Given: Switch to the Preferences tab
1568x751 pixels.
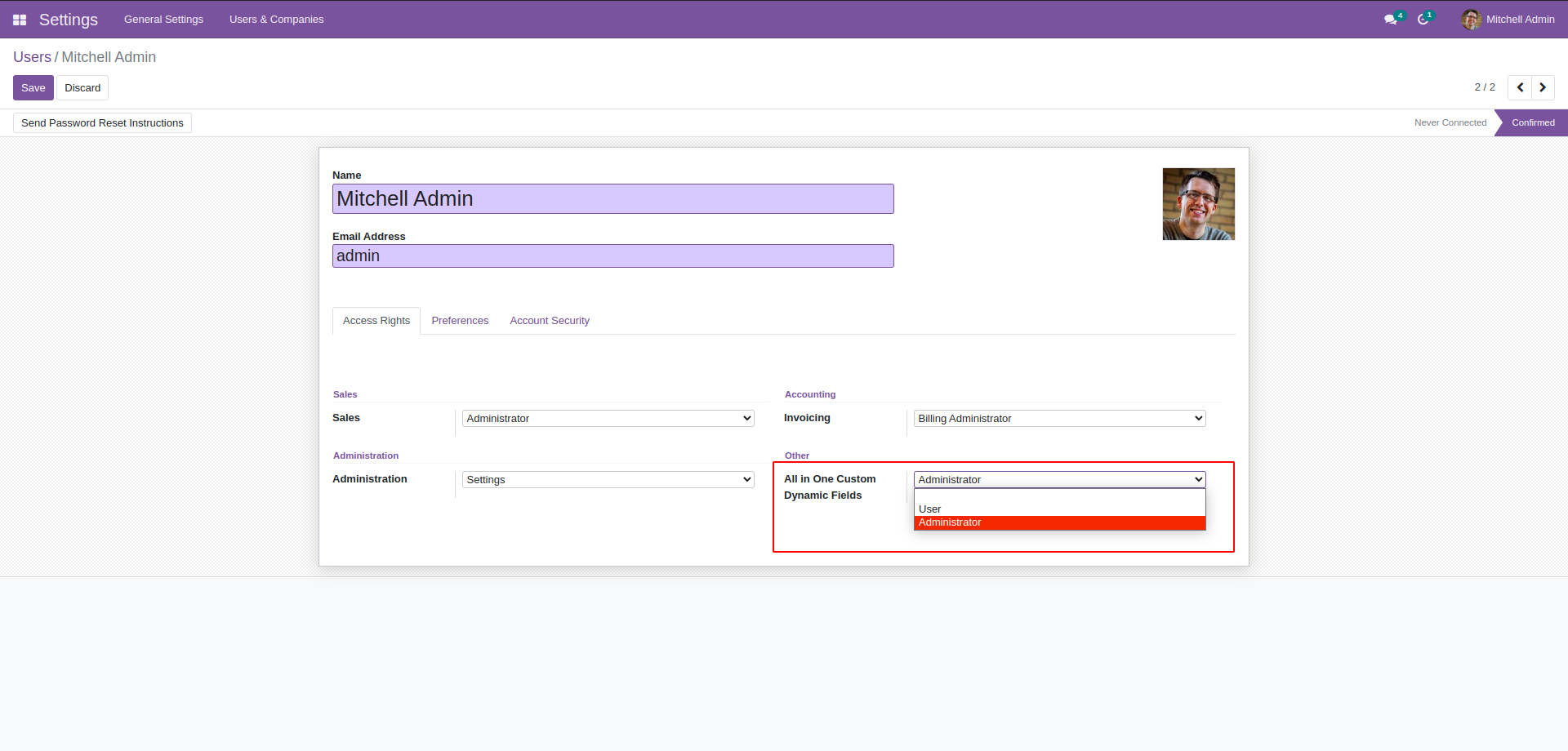Looking at the screenshot, I should [x=460, y=321].
